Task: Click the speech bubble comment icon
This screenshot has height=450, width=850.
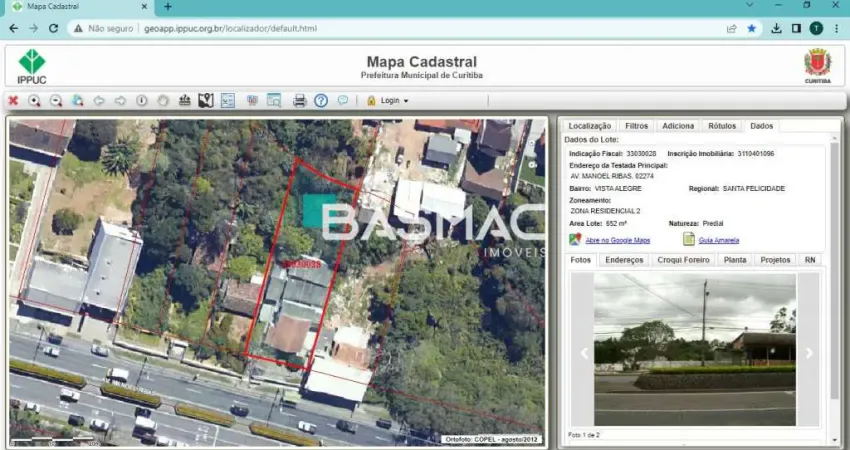Action: click(x=343, y=100)
